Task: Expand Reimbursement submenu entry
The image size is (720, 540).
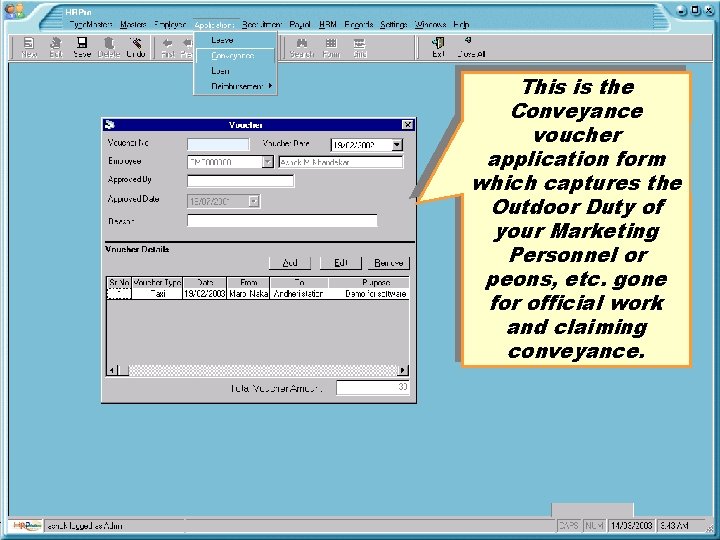Action: [235, 86]
